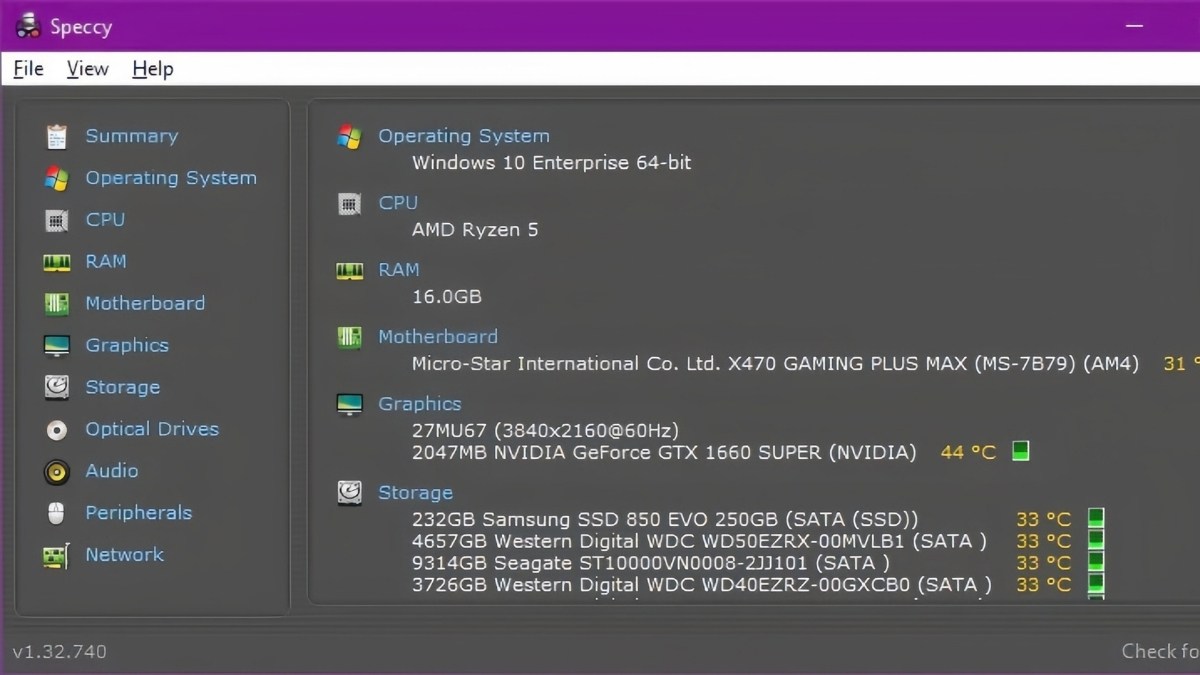Open the RAM heading link in summary
Screen dimensions: 1200x675
pyautogui.click(x=398, y=270)
